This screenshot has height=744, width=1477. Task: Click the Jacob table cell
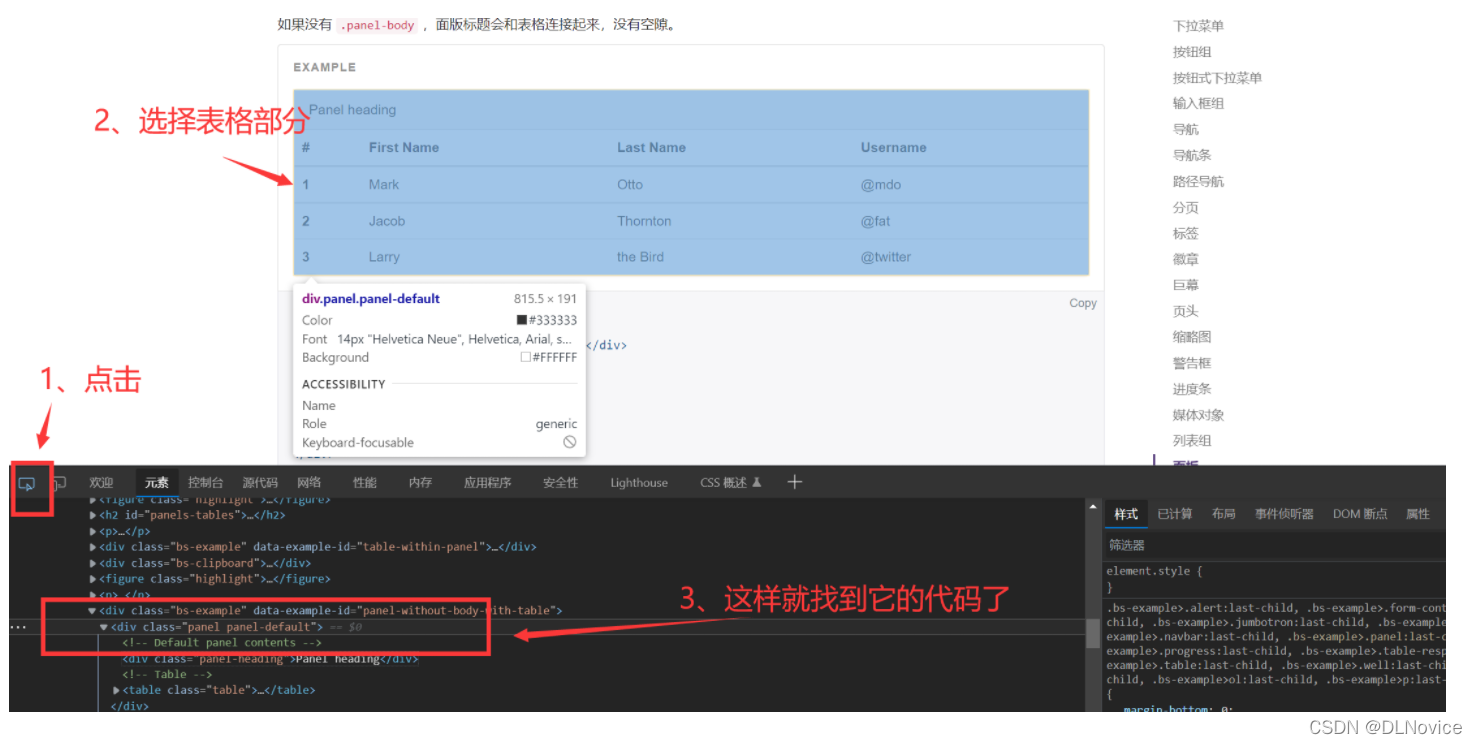point(387,221)
